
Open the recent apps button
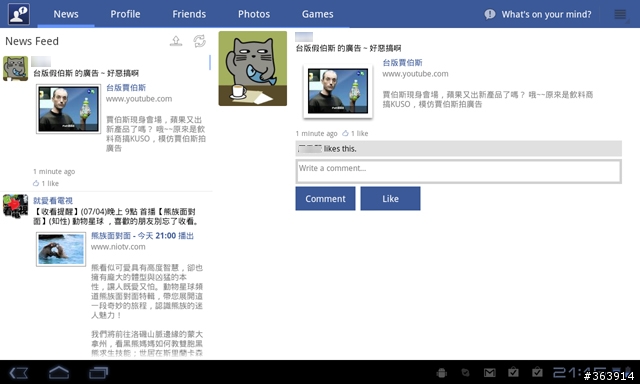pos(98,373)
